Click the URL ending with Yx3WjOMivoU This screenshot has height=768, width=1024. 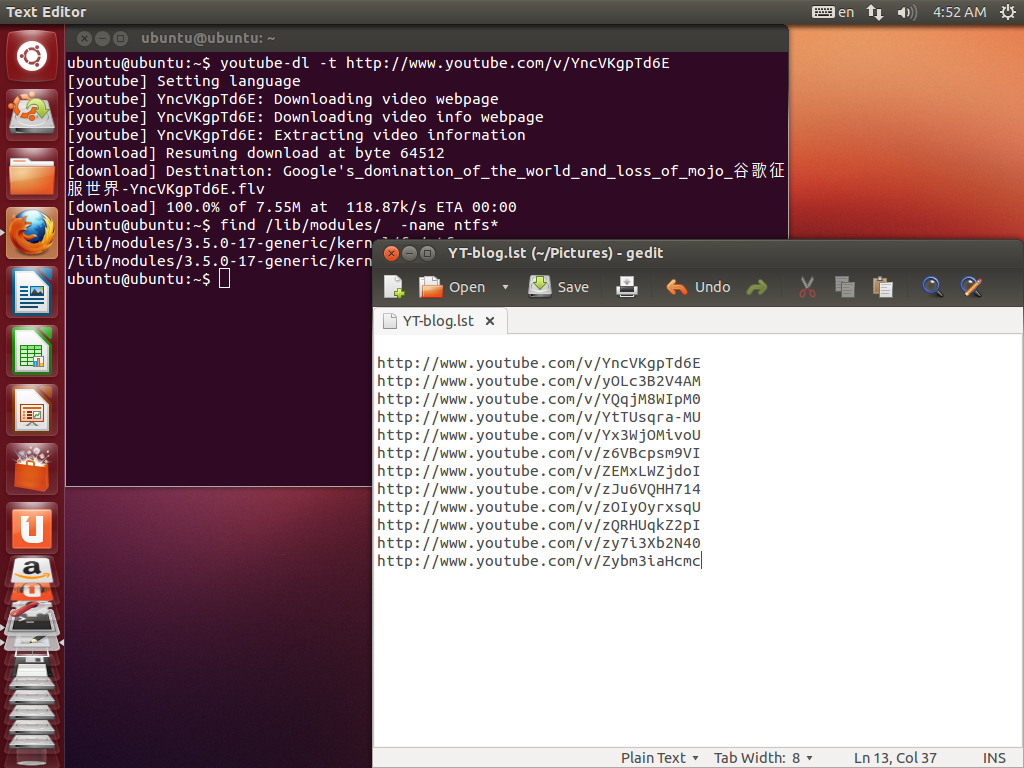pos(539,435)
